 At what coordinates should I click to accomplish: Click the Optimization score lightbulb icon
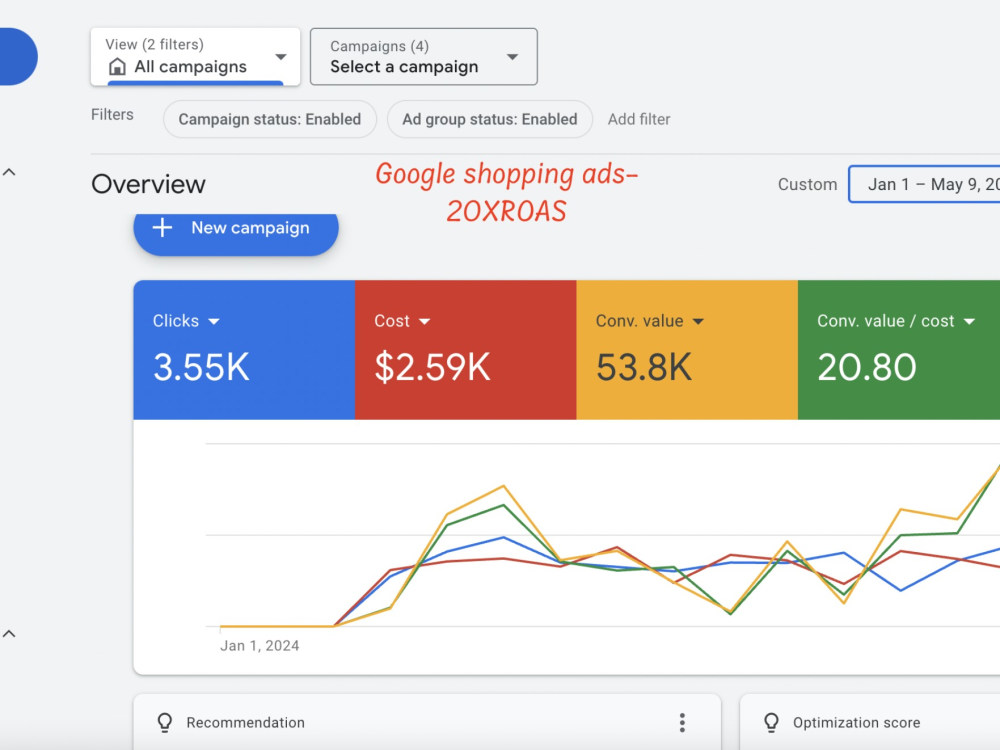click(771, 723)
